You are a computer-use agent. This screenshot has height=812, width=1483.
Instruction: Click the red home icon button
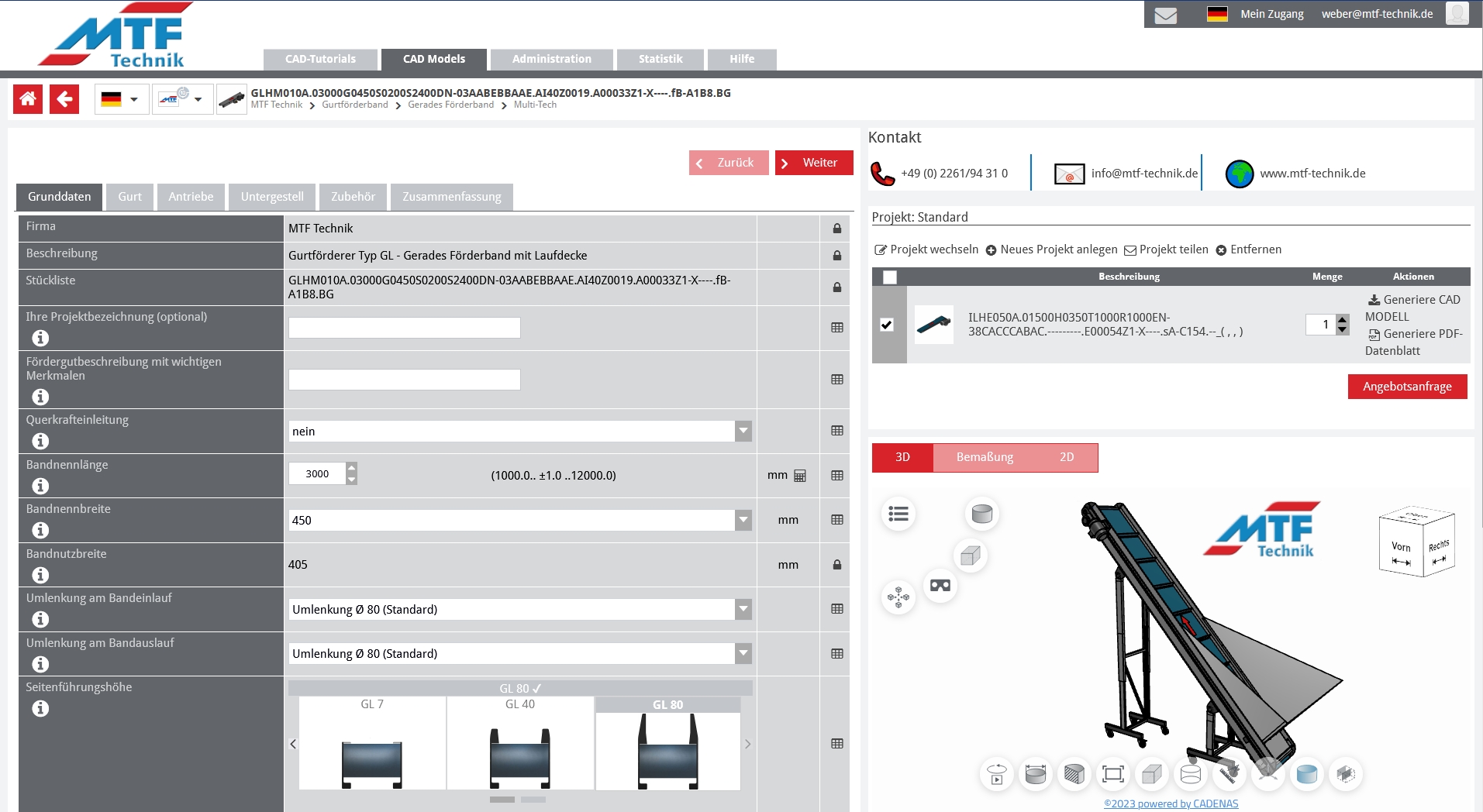pyautogui.click(x=28, y=99)
